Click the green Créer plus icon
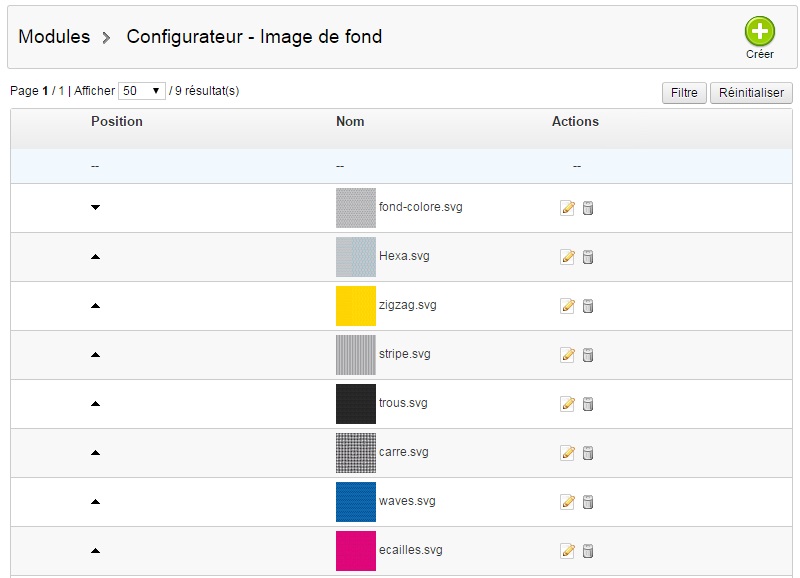 759,31
